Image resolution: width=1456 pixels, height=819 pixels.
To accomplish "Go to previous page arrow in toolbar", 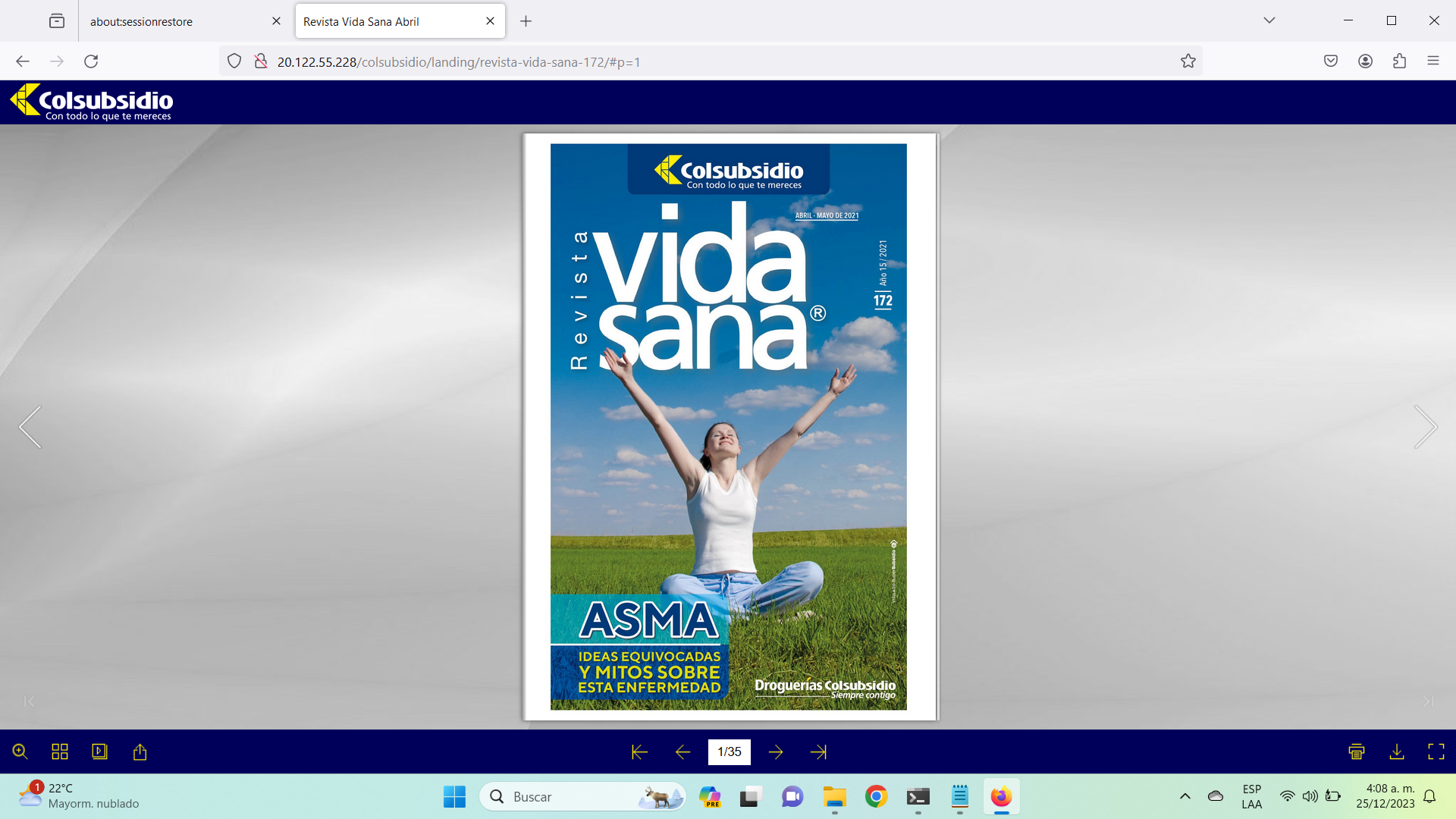I will click(682, 752).
